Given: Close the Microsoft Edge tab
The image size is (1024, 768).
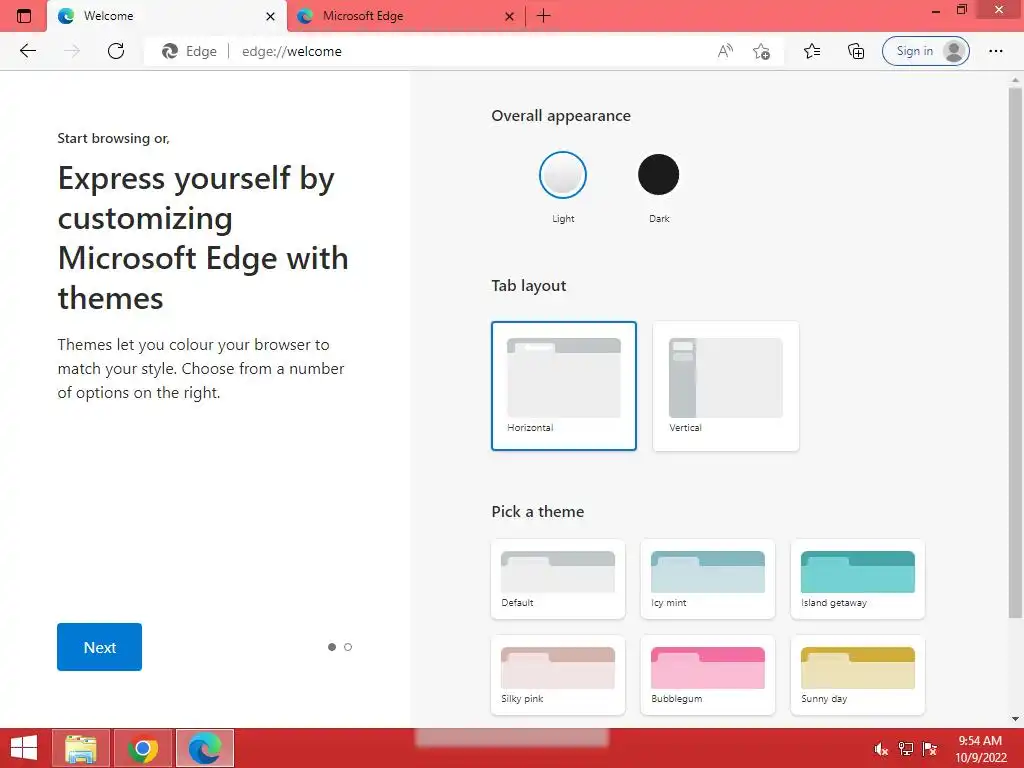Looking at the screenshot, I should (509, 16).
